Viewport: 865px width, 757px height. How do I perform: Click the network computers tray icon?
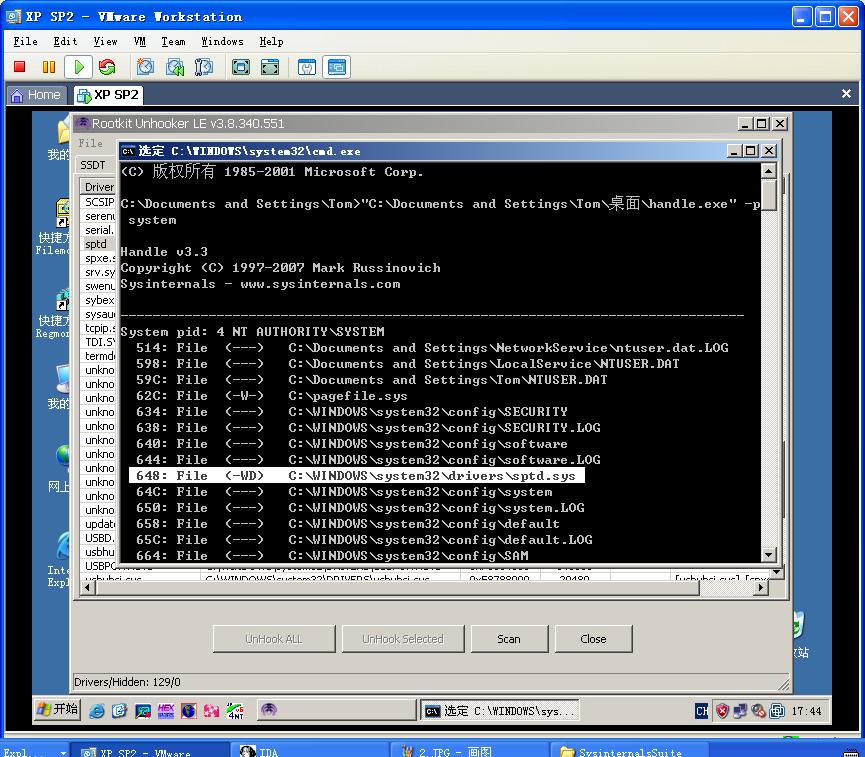tap(740, 711)
